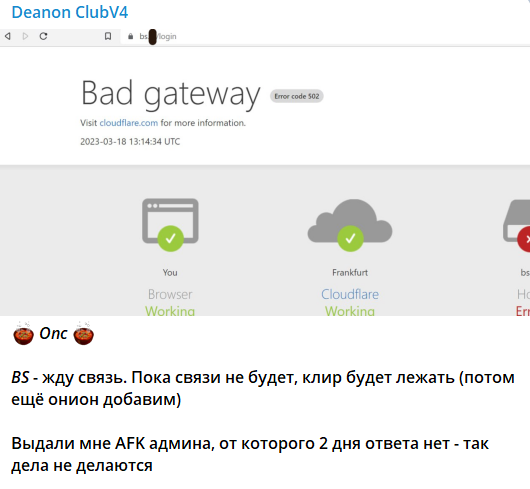
Task: Click the Bad gateway heading
Action: [x=171, y=94]
